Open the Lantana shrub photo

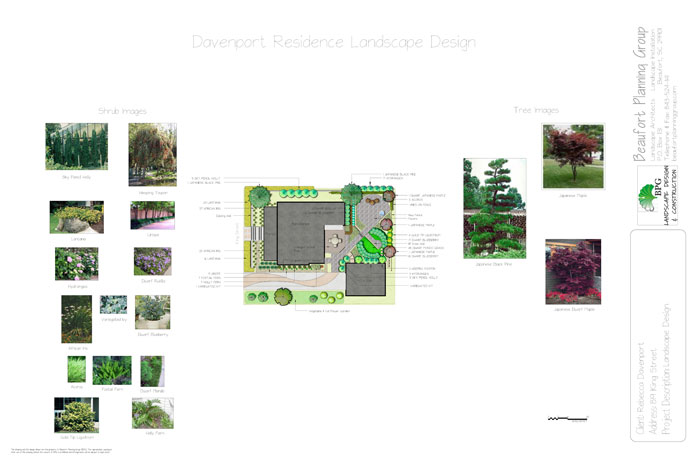pos(75,218)
